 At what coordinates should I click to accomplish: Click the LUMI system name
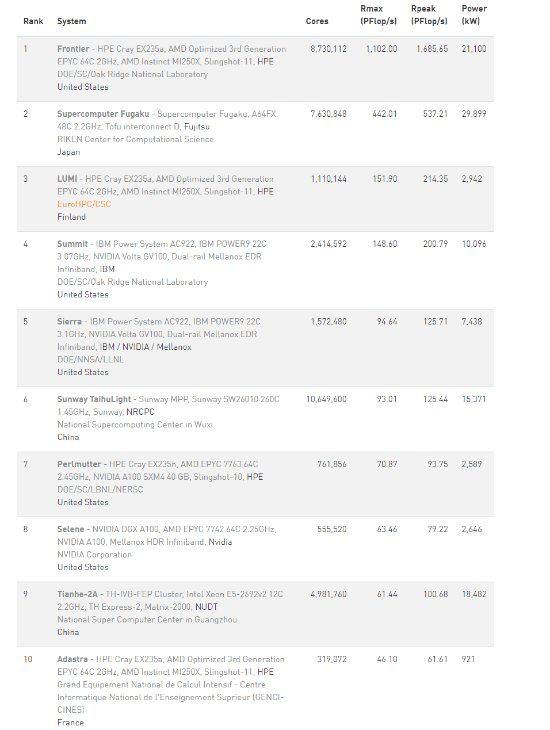pos(67,179)
